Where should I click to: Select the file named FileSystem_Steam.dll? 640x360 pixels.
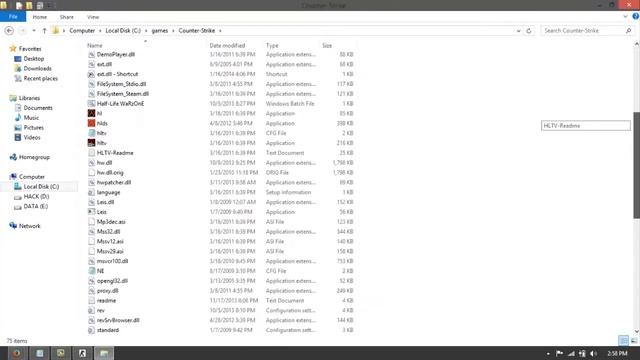123,94
